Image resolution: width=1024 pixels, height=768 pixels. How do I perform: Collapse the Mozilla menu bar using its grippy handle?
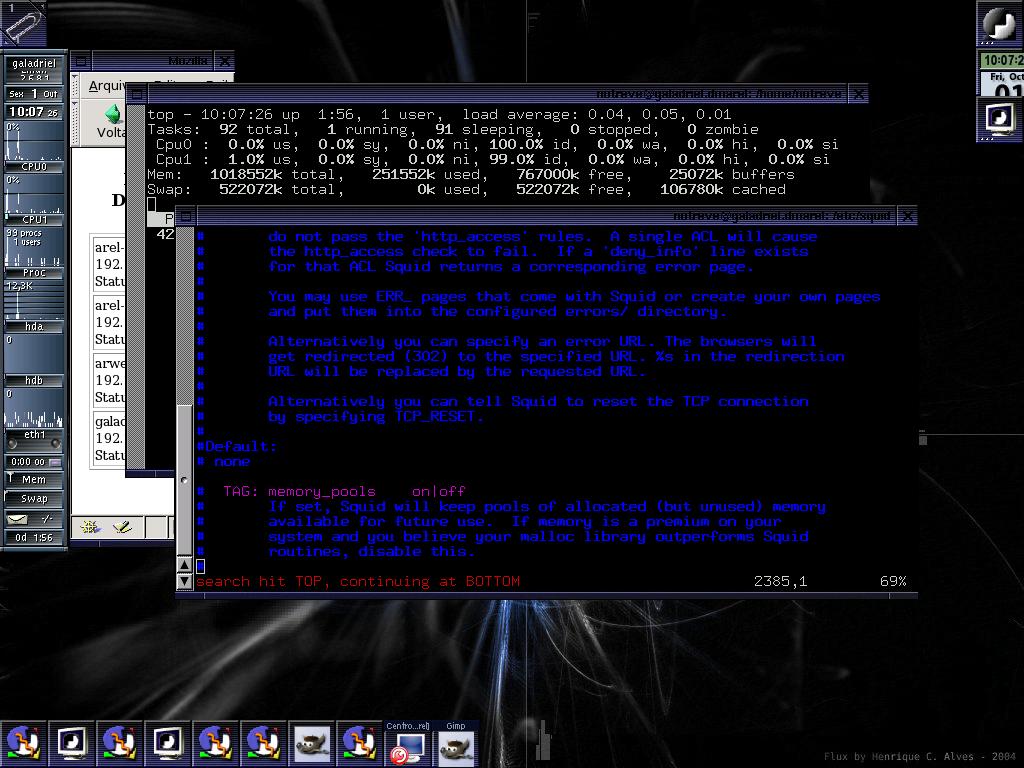74,85
